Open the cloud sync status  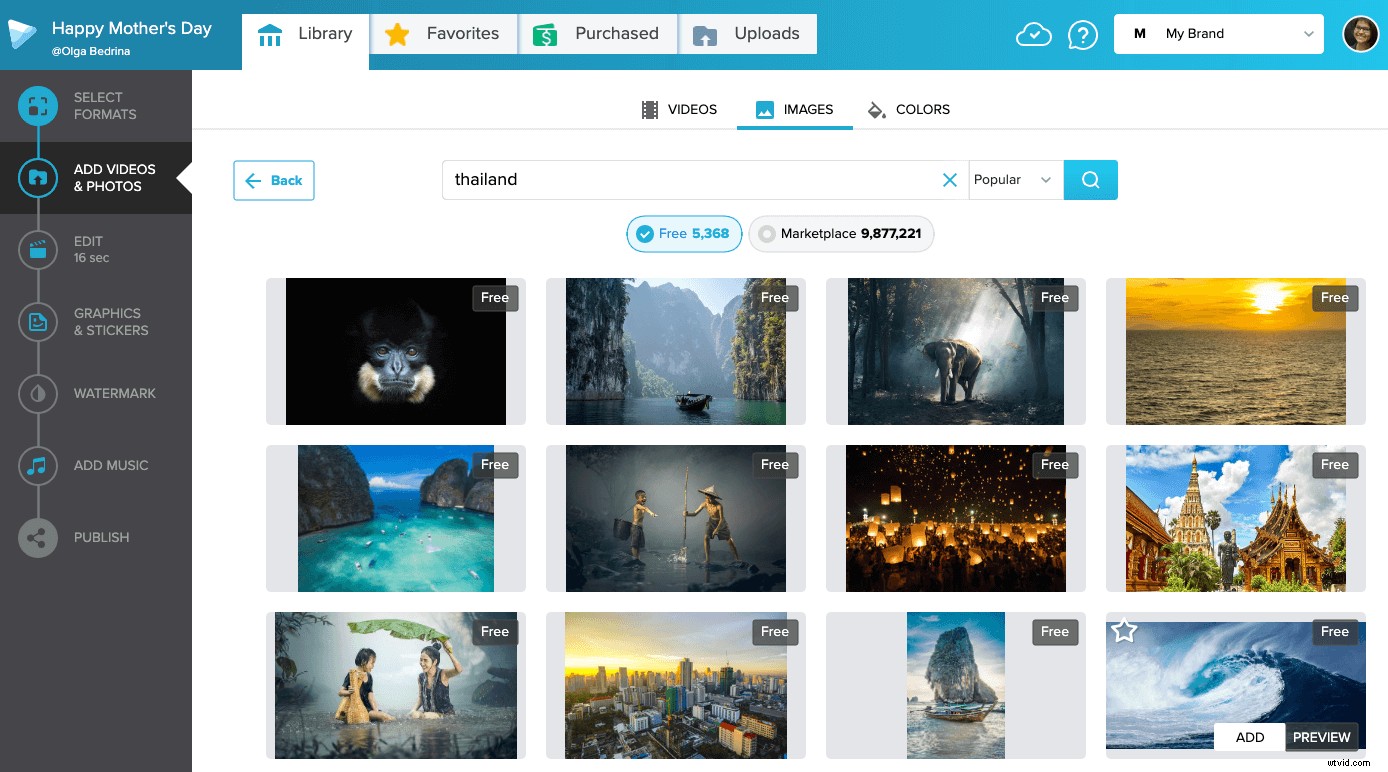1034,33
